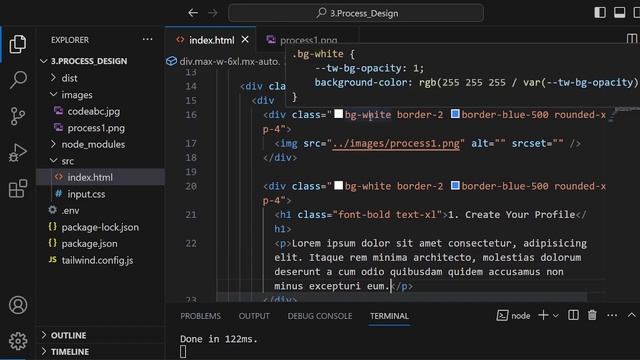Click line number 17 in the gutter

(x=191, y=143)
